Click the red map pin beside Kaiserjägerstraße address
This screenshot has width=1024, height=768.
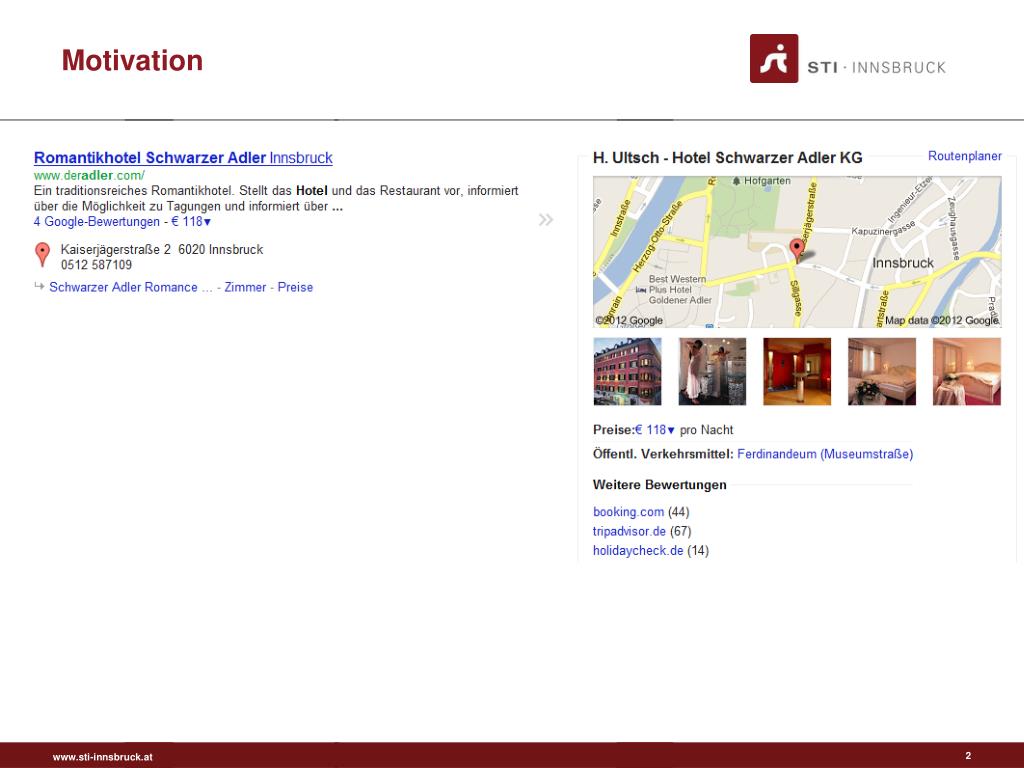tap(42, 255)
